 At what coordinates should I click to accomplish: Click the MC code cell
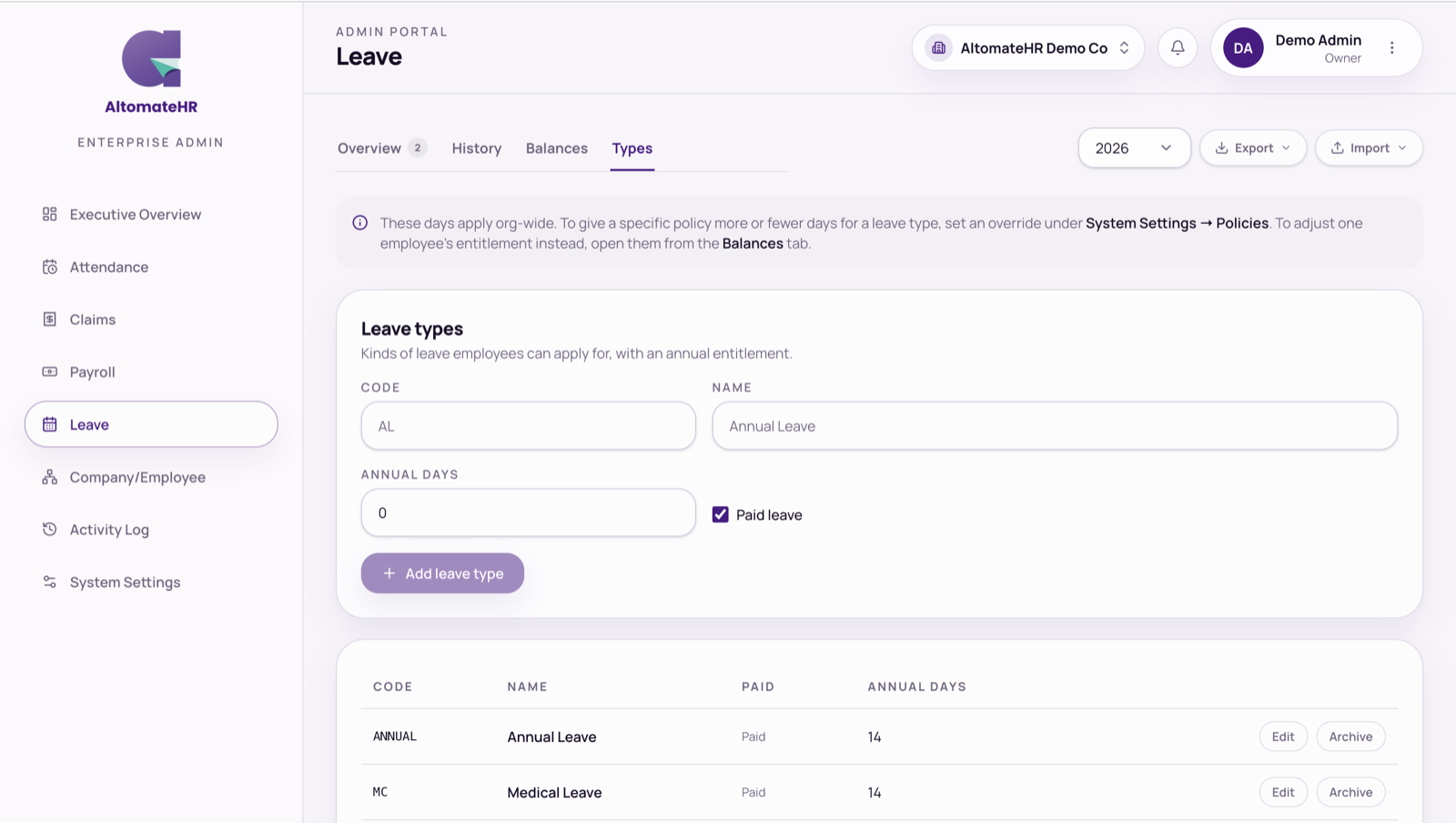tap(380, 792)
